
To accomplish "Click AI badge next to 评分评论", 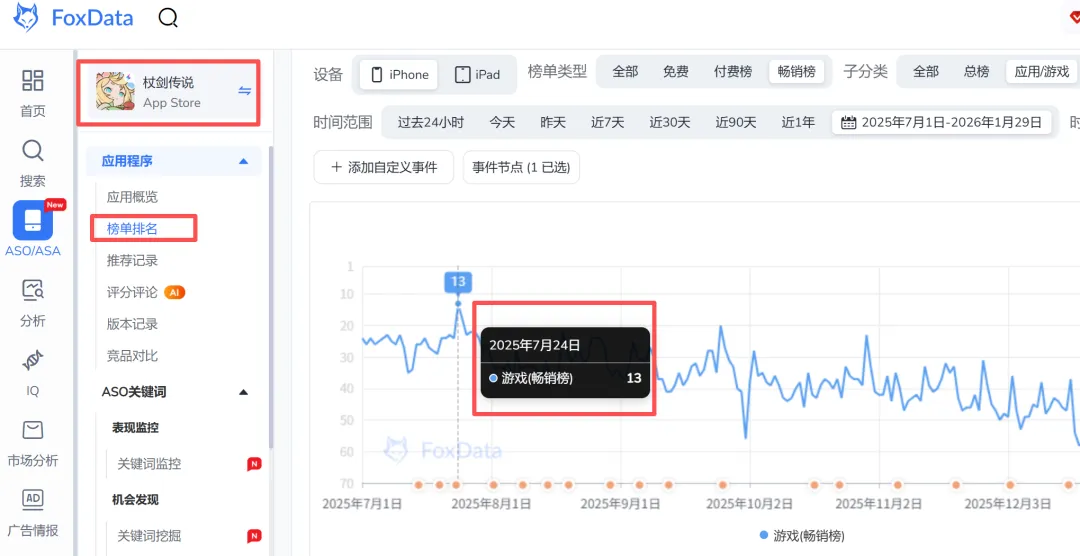I will (174, 292).
